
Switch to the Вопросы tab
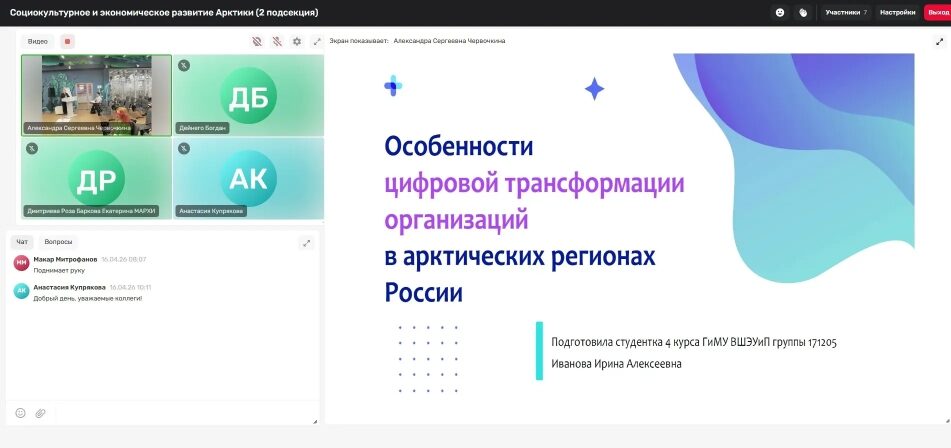[58, 242]
